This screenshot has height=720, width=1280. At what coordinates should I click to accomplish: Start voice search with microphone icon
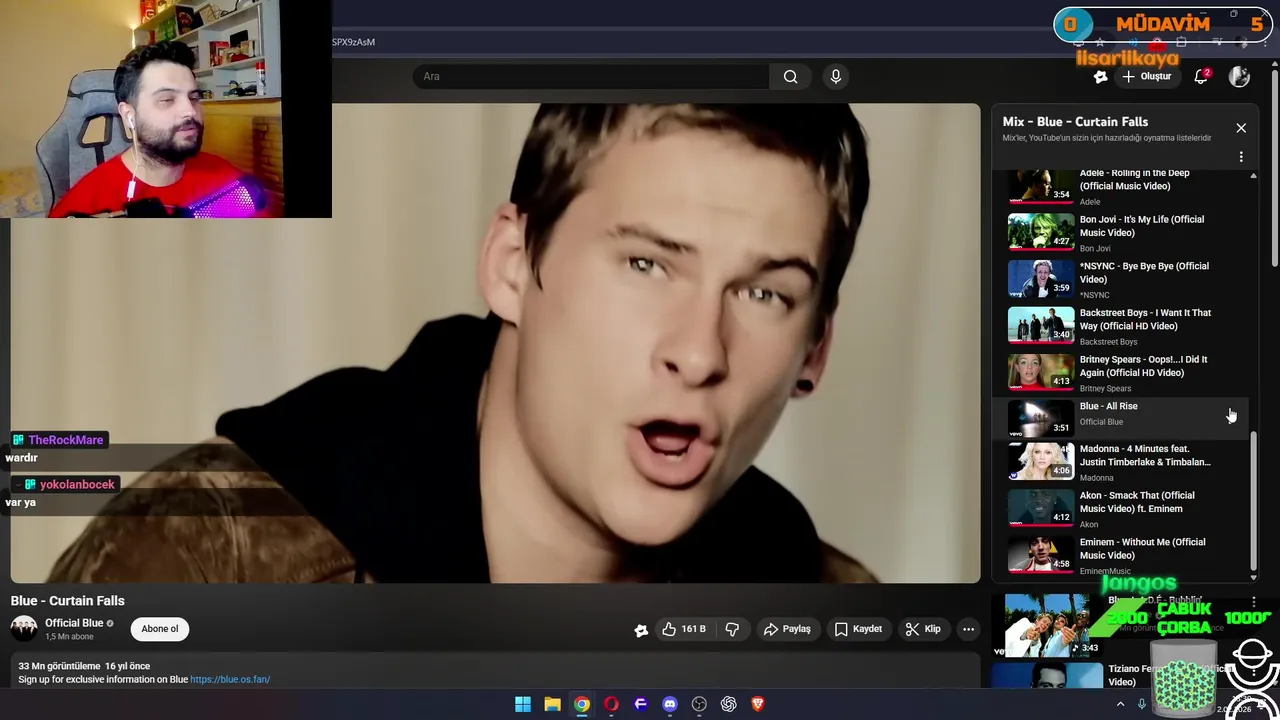point(836,76)
